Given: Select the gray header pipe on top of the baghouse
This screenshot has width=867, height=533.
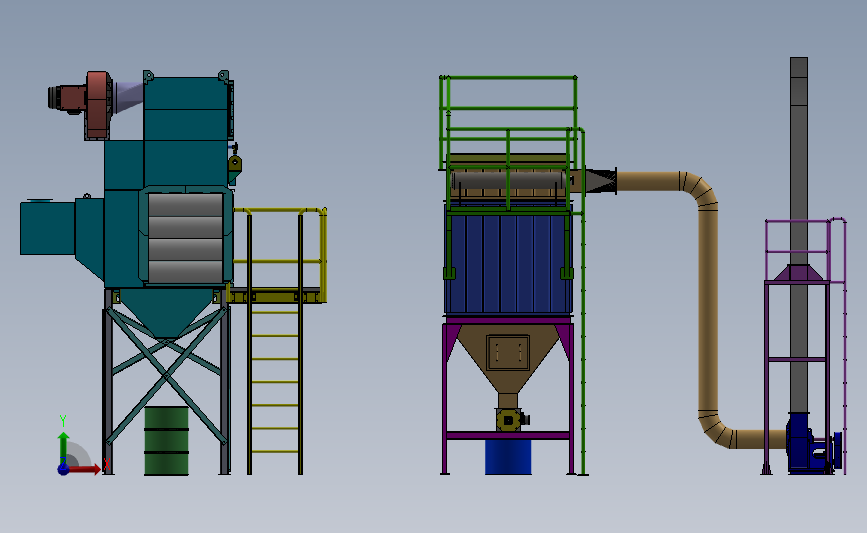Looking at the screenshot, I should click(x=510, y=181).
